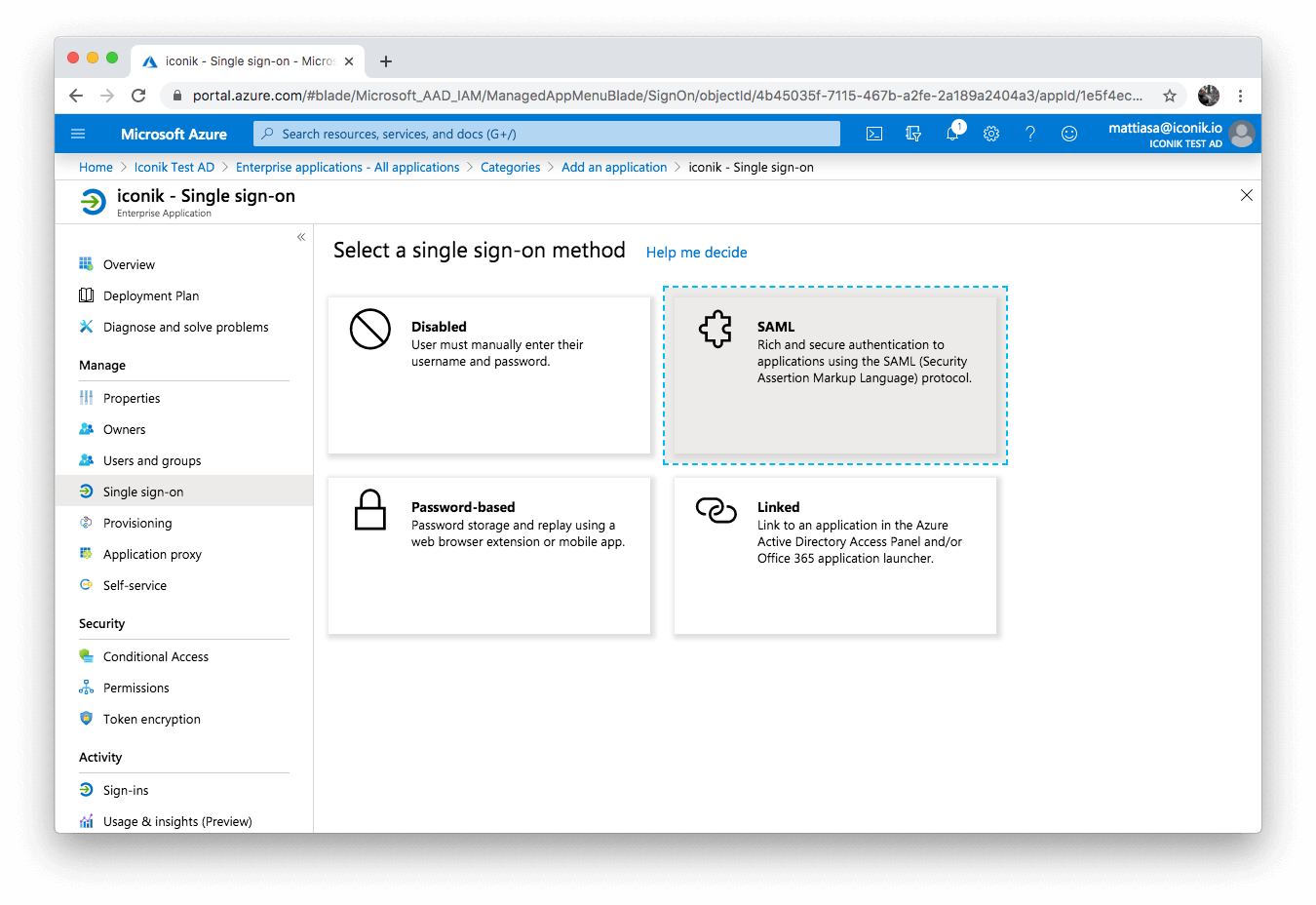This screenshot has height=905, width=1316.
Task: Bookmark the page with the star icon
Action: (x=1169, y=96)
